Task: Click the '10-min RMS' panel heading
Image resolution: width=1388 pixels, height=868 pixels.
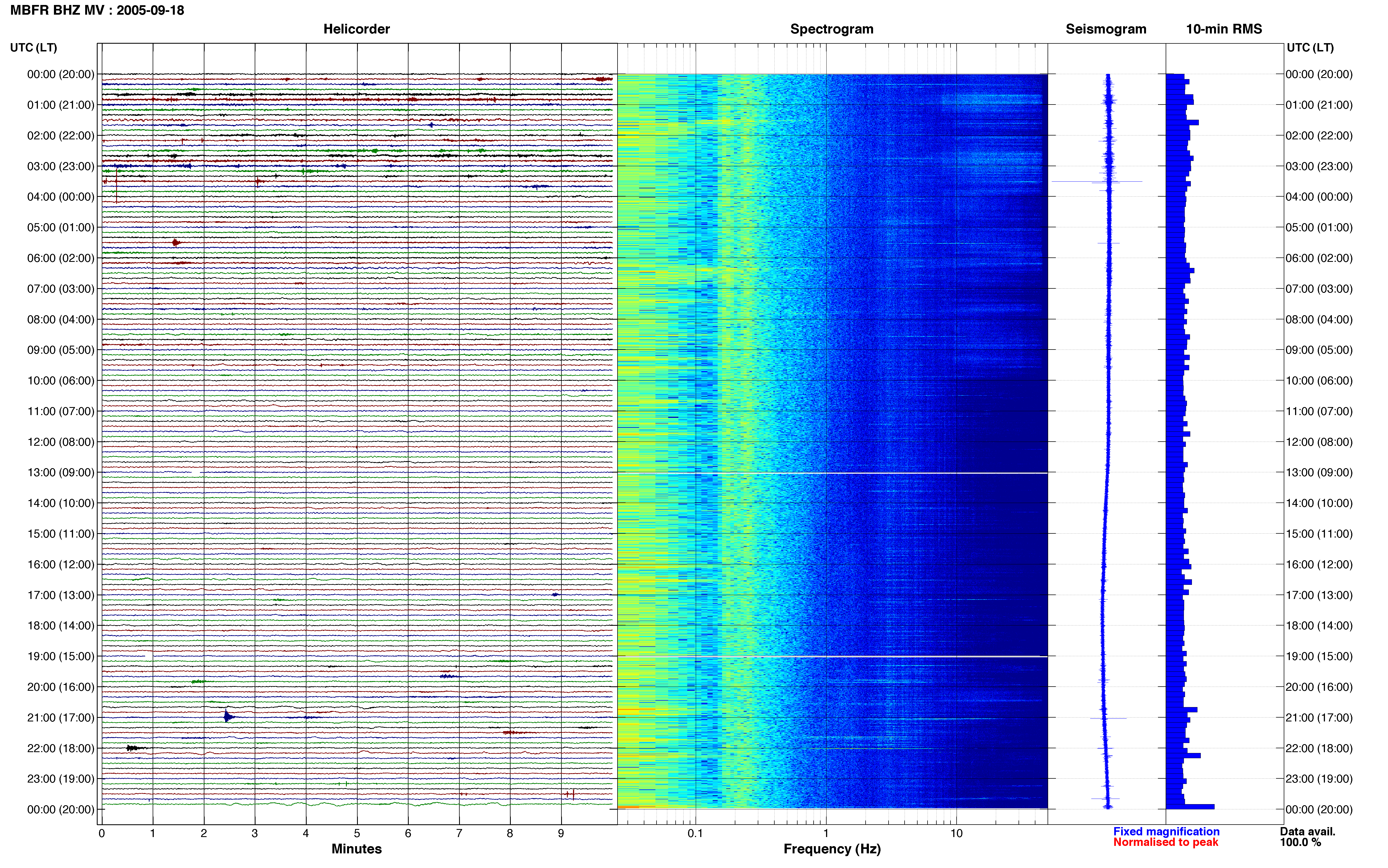Action: pyautogui.click(x=1224, y=29)
